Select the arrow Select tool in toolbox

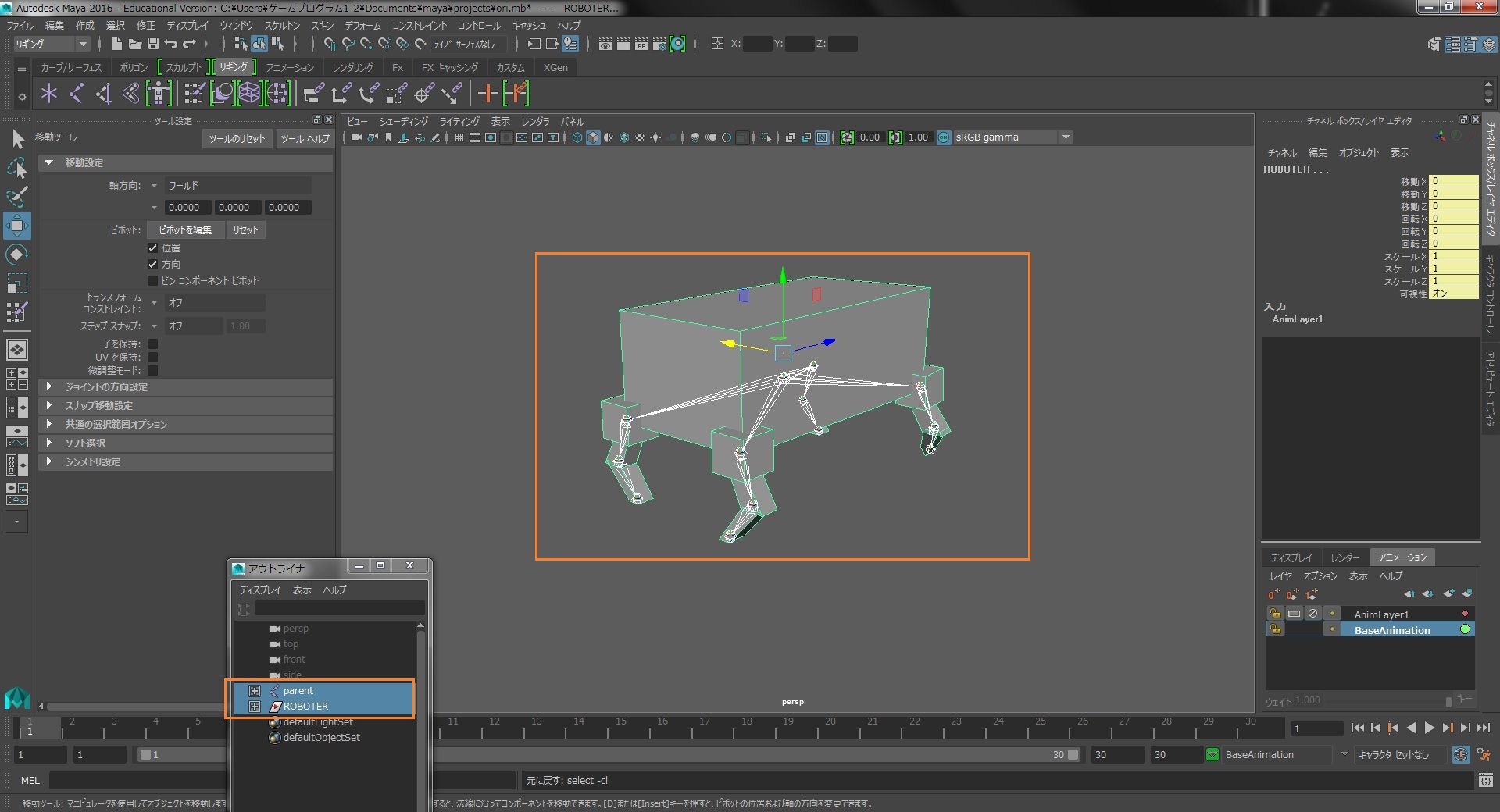17,140
